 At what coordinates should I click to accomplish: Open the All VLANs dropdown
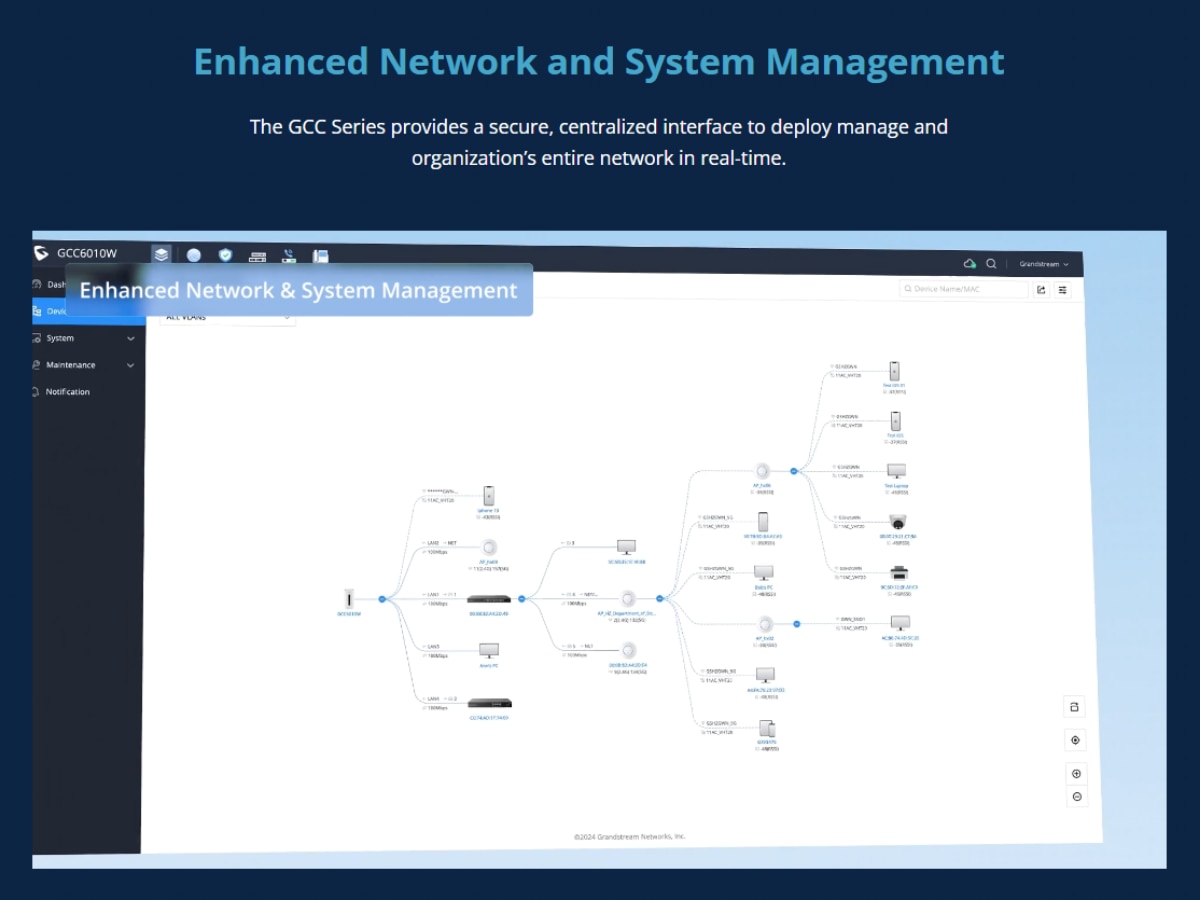click(227, 317)
